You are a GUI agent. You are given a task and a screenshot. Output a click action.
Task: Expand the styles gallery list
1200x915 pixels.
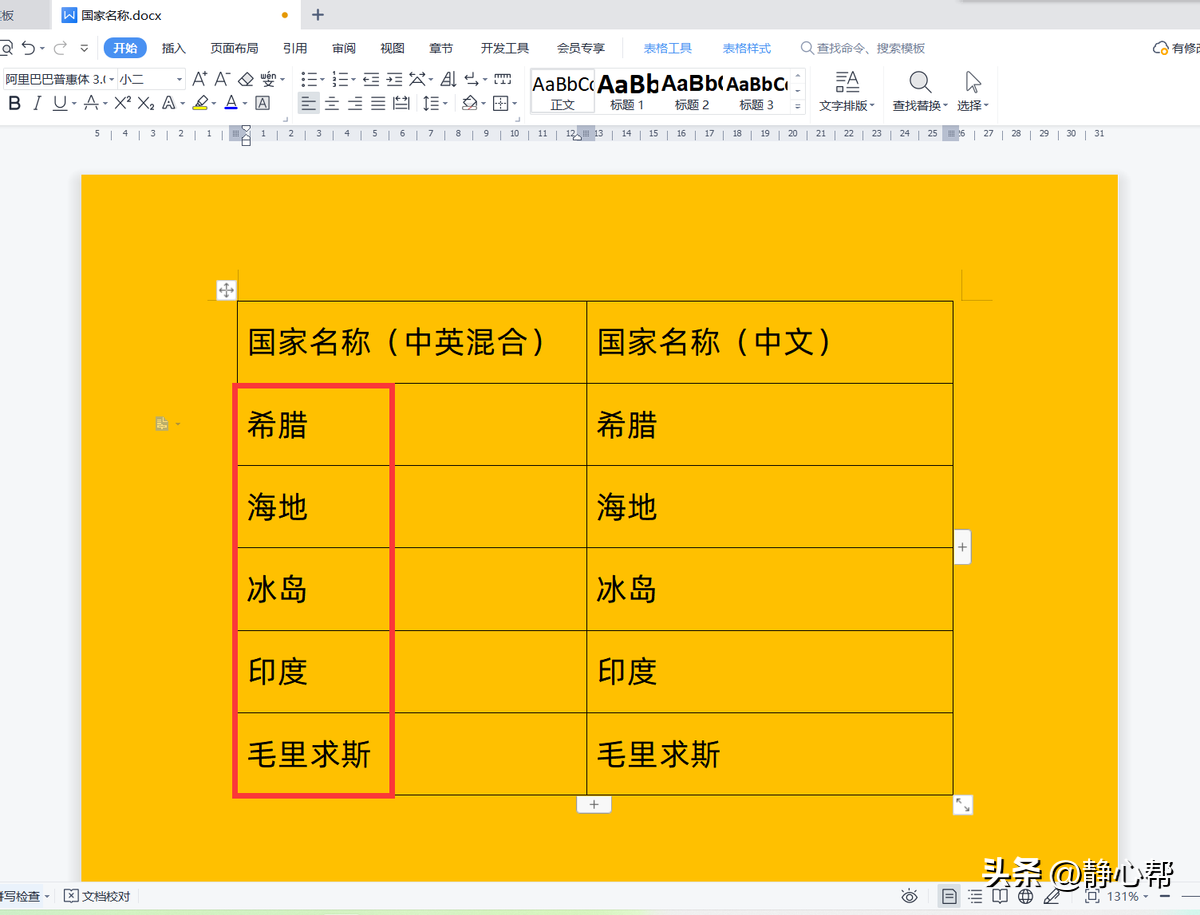pos(798,106)
